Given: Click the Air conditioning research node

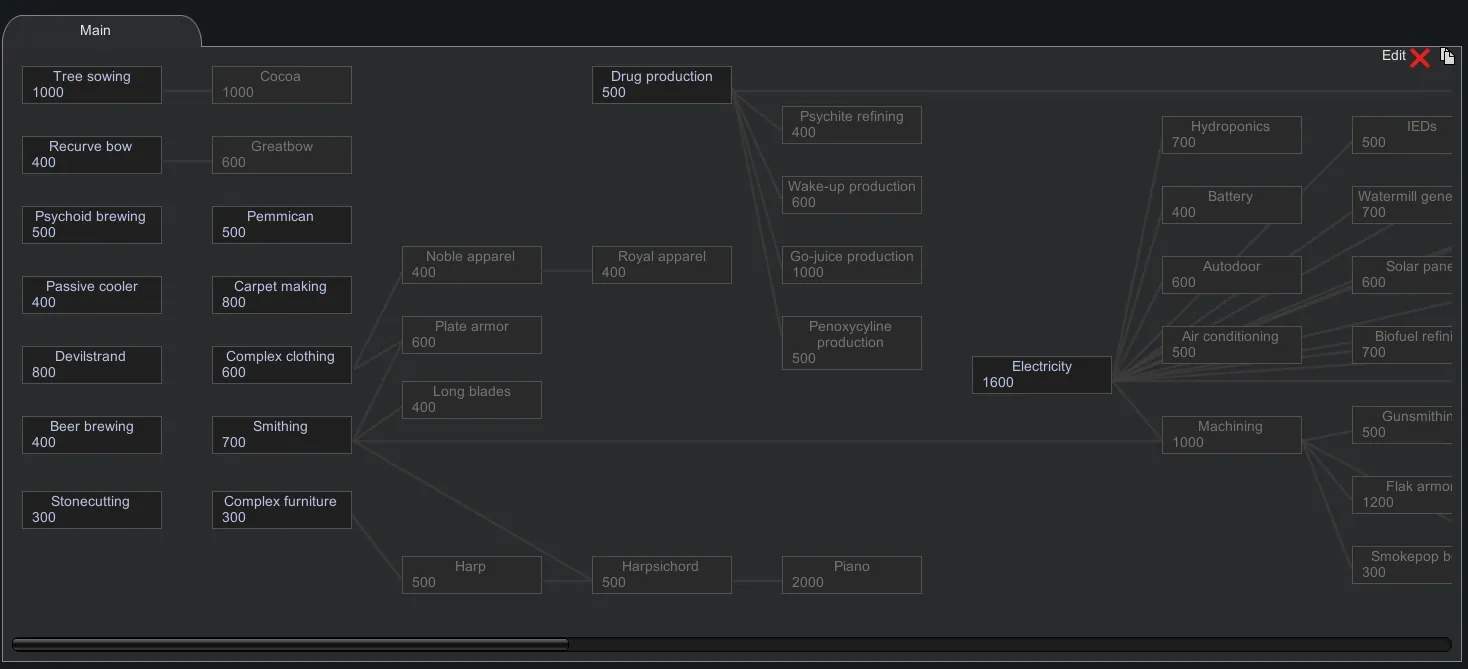Looking at the screenshot, I should coord(1231,345).
